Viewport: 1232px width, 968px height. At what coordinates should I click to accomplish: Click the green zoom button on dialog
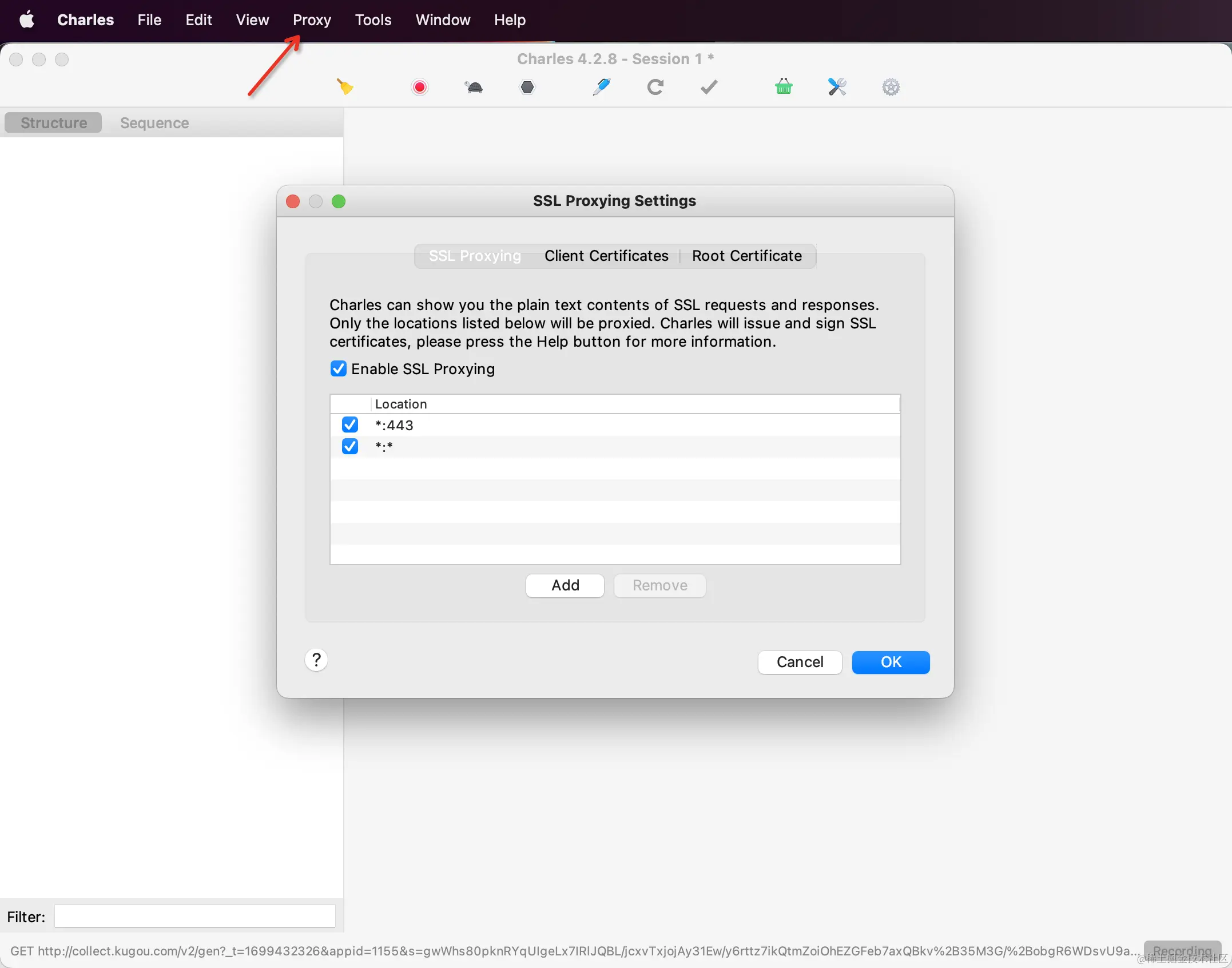(339, 201)
